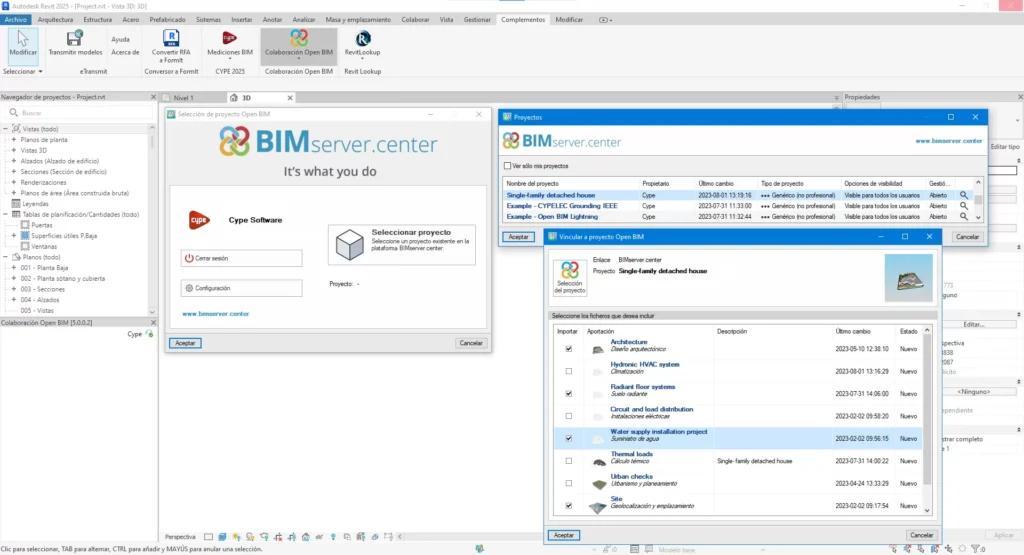Expand Vistas 3D tree node

click(14, 150)
